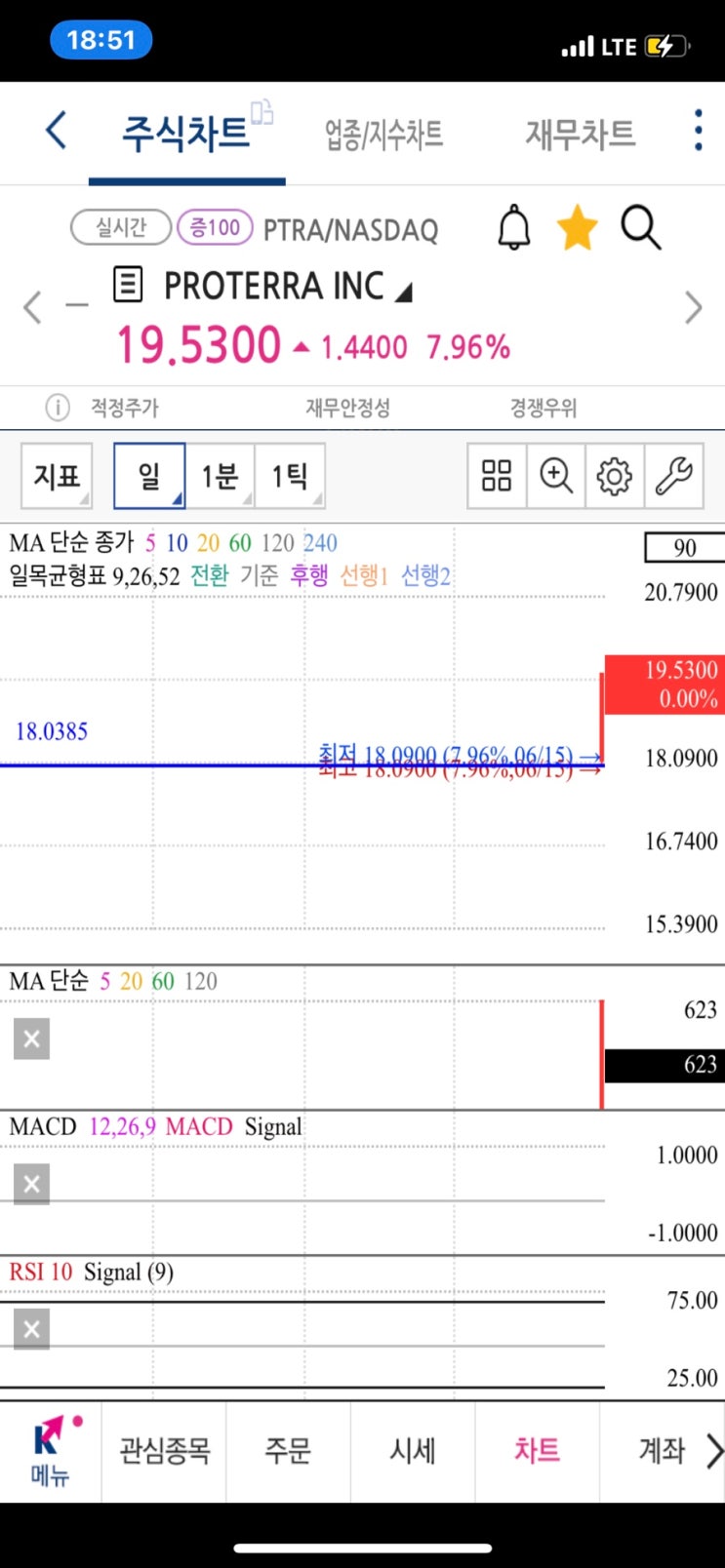
Task: Tap the back arrow in header
Action: tap(57, 130)
